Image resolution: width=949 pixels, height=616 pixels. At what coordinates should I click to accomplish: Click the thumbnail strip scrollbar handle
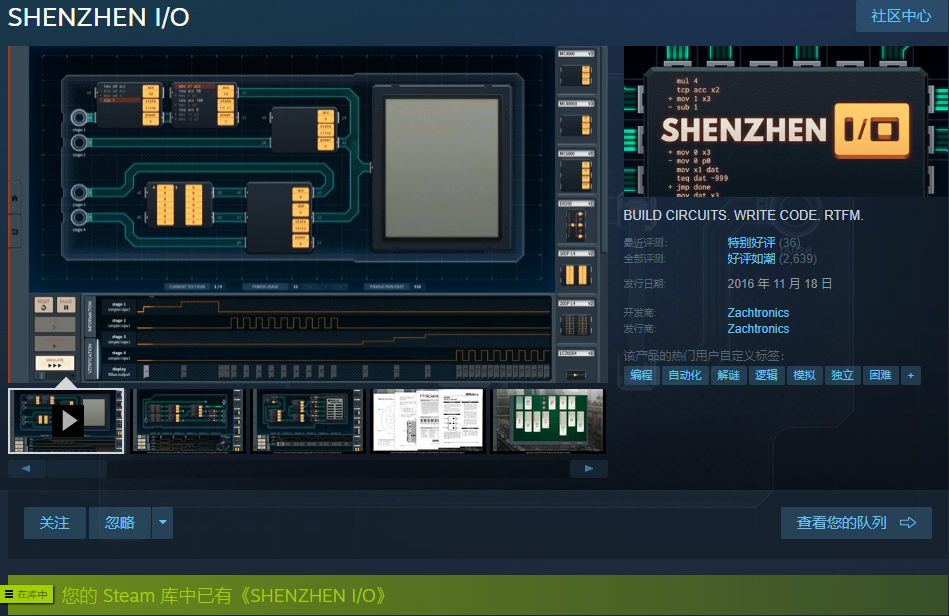click(x=76, y=468)
